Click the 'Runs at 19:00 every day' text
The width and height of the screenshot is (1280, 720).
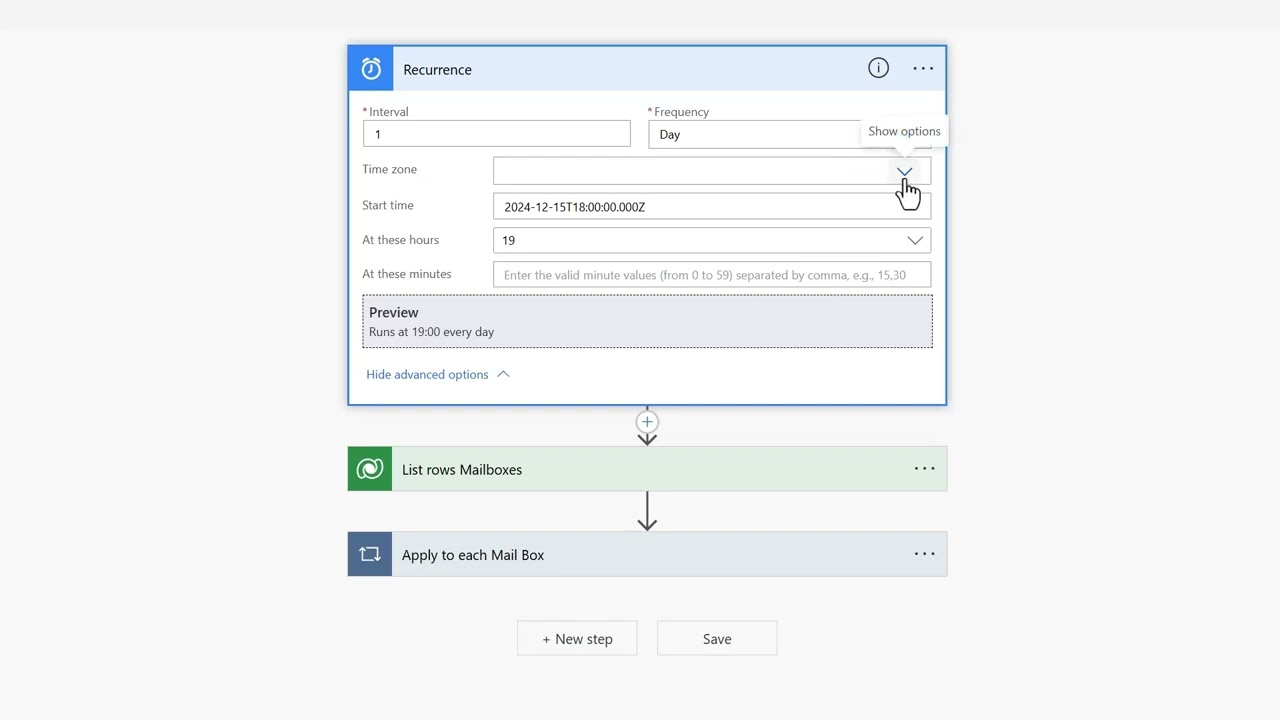click(x=432, y=332)
